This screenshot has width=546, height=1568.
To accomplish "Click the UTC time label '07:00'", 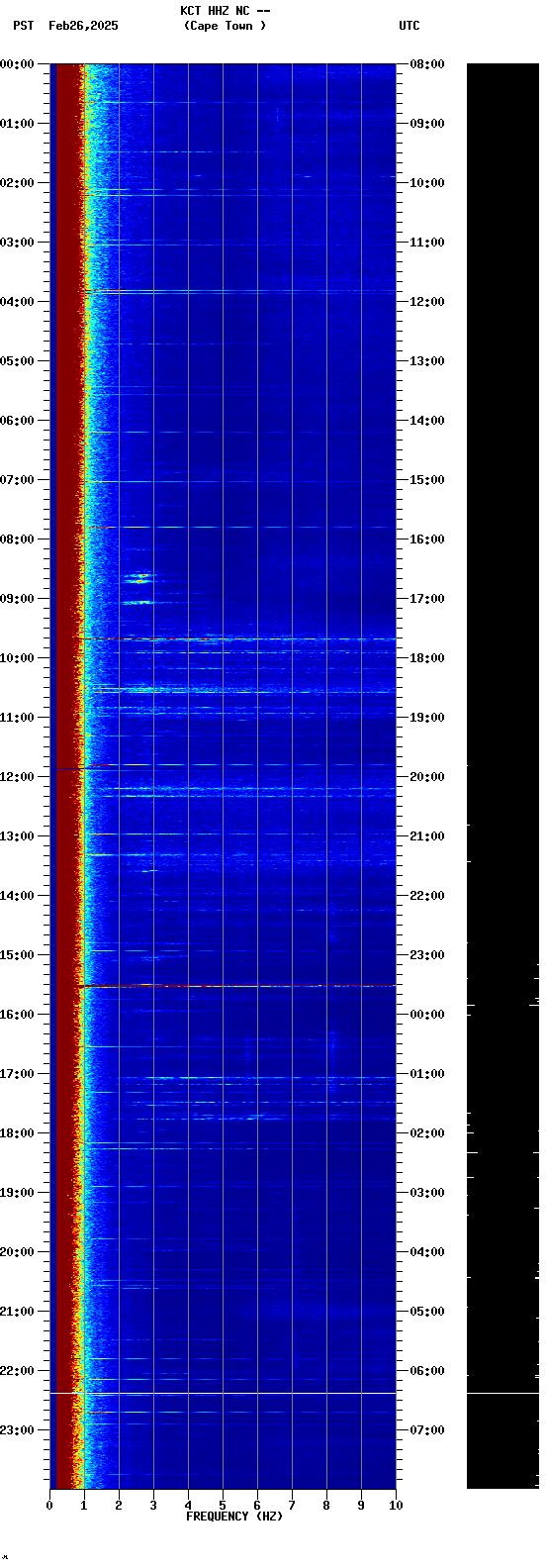I will (x=427, y=1430).
